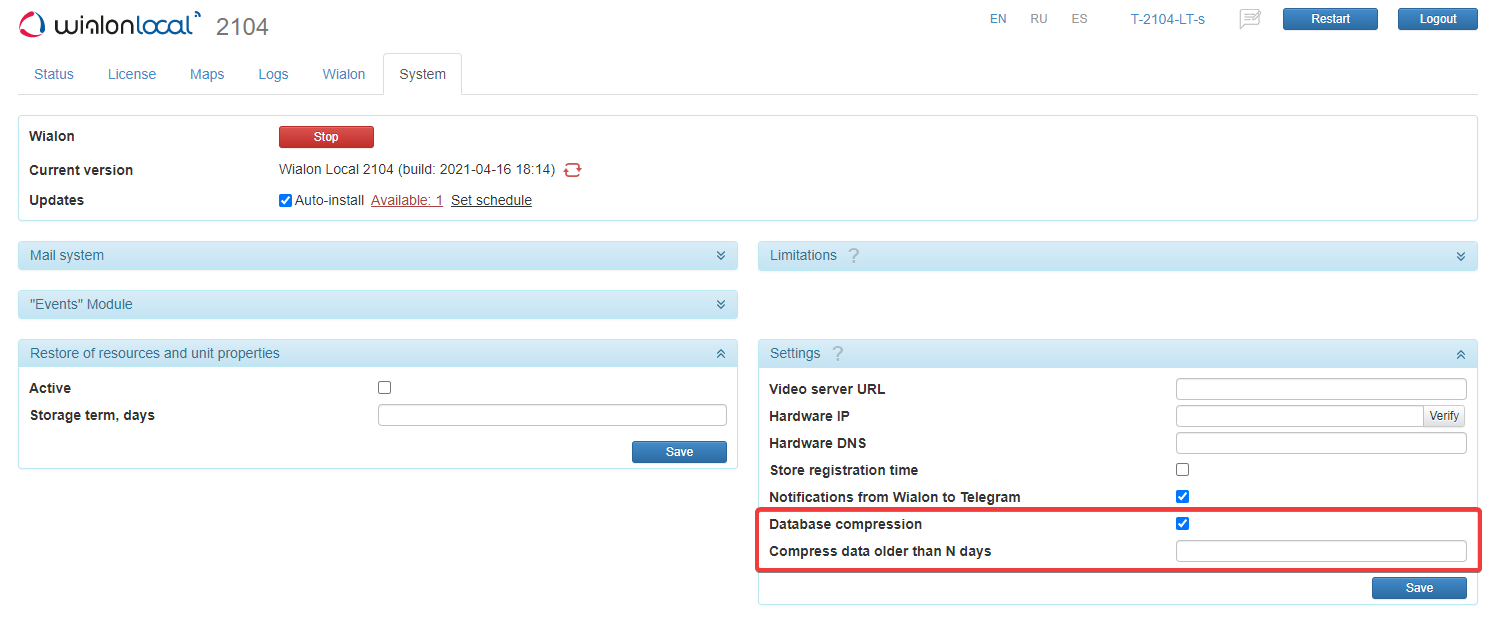This screenshot has width=1500, height=620.
Task: Open the Set schedule link
Action: (491, 200)
